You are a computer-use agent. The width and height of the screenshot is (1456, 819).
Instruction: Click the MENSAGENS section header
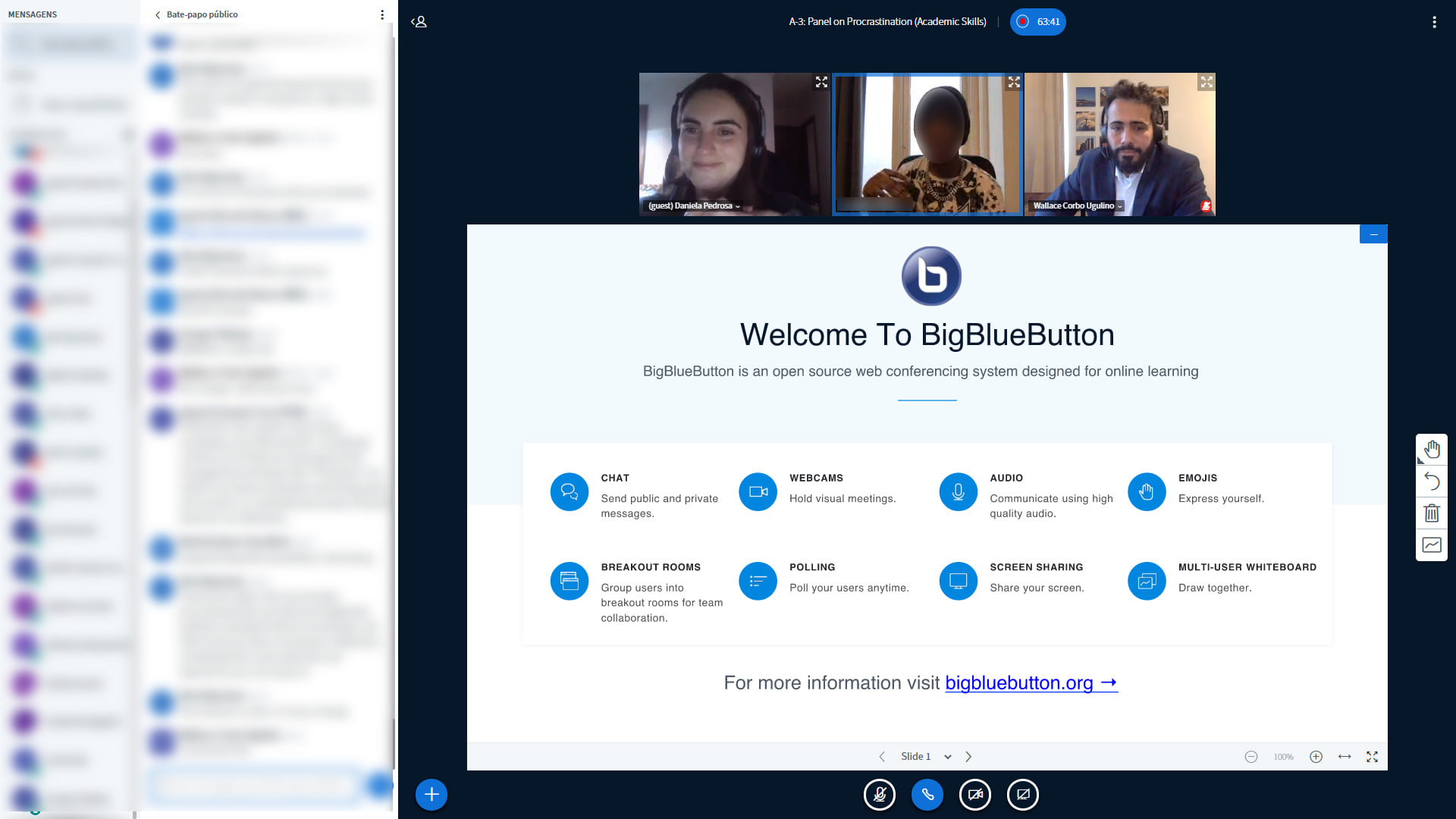tap(33, 14)
